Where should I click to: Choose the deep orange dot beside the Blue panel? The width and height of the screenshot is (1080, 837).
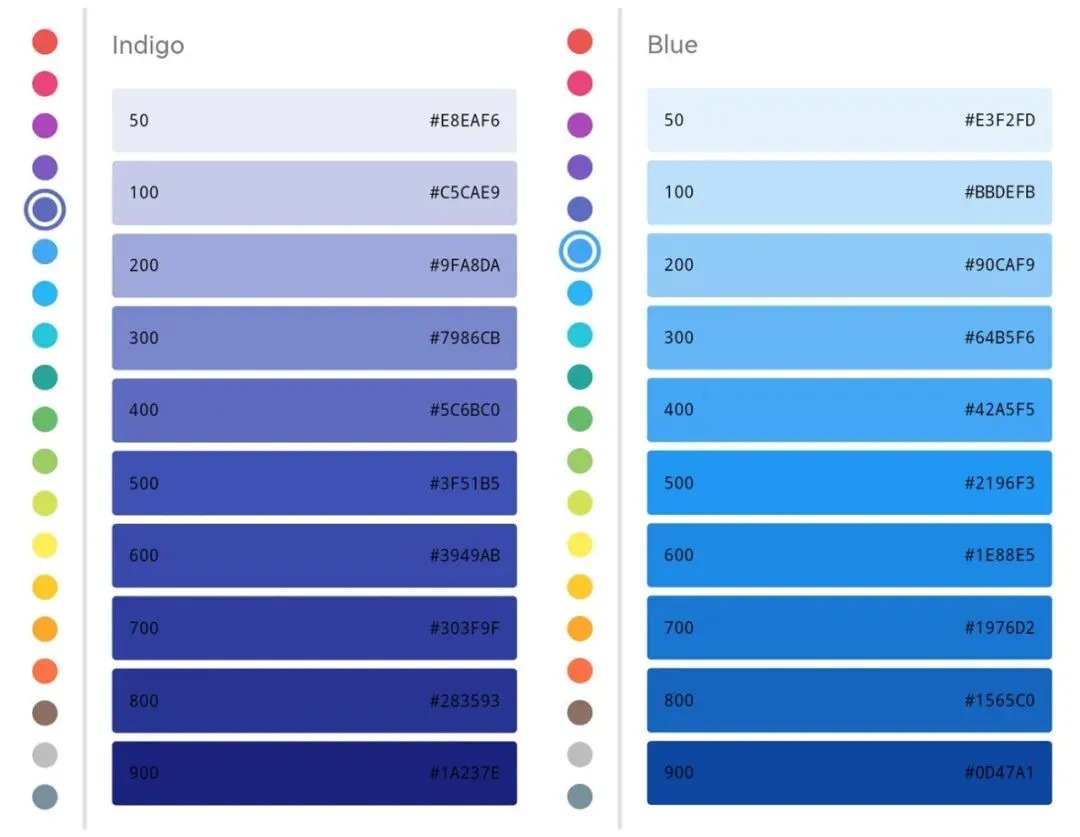(580, 670)
